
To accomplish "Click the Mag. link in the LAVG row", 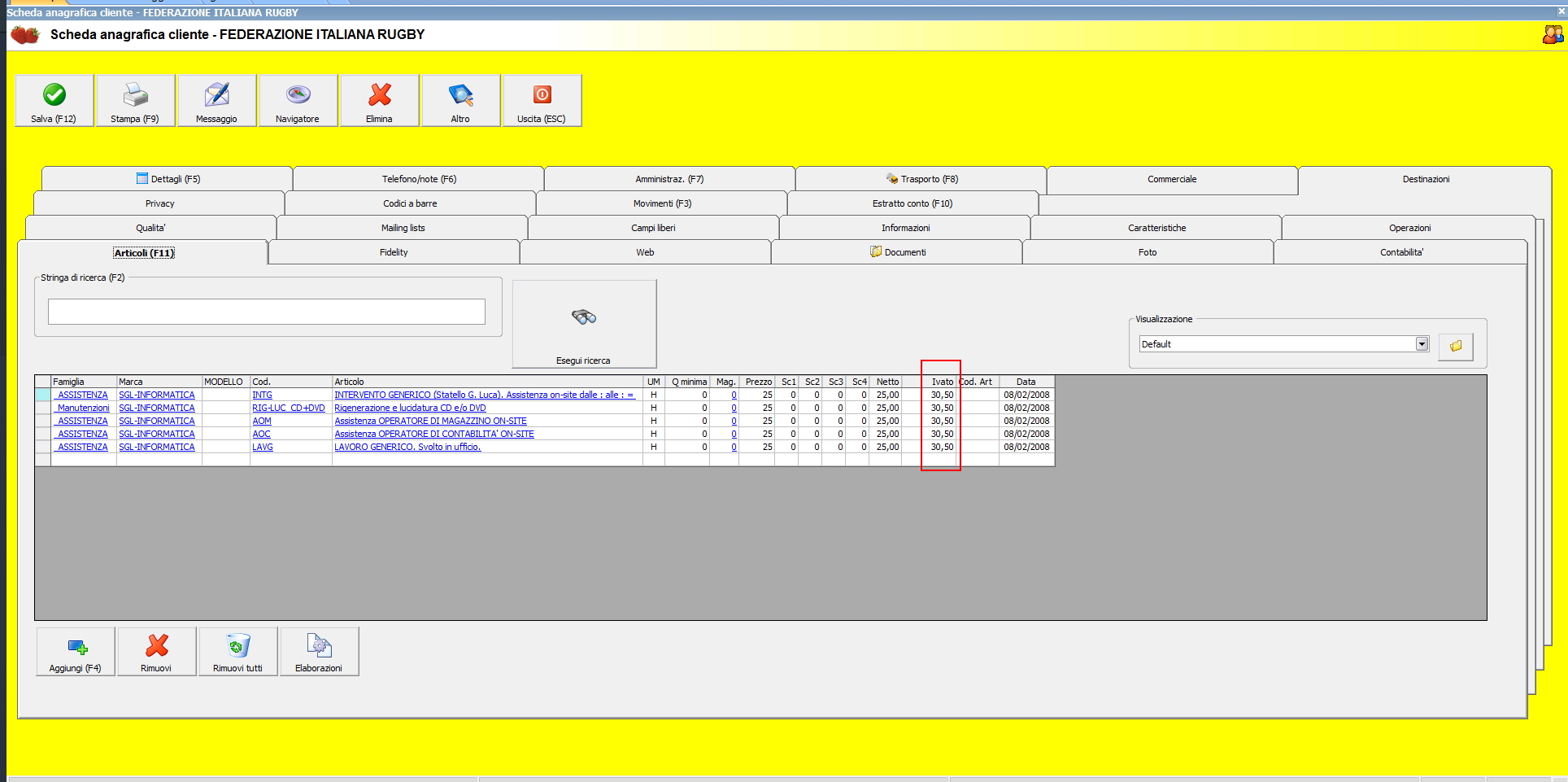I will pos(734,447).
